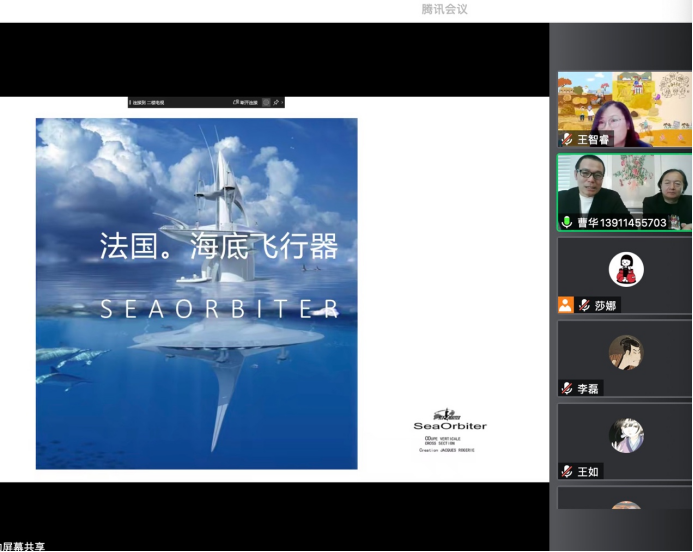Click grey square button in shared-screen mini toolbar
Viewport: 693px width, 552px height.
266,103
